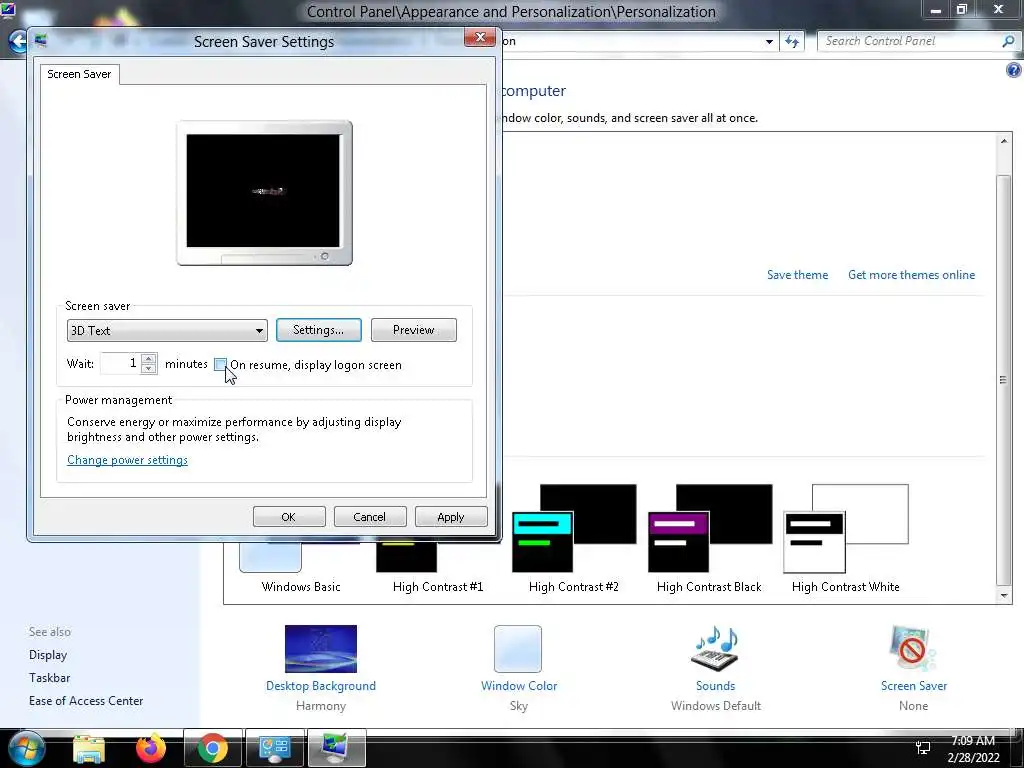Open the Taskbar link under See also

tap(49, 678)
